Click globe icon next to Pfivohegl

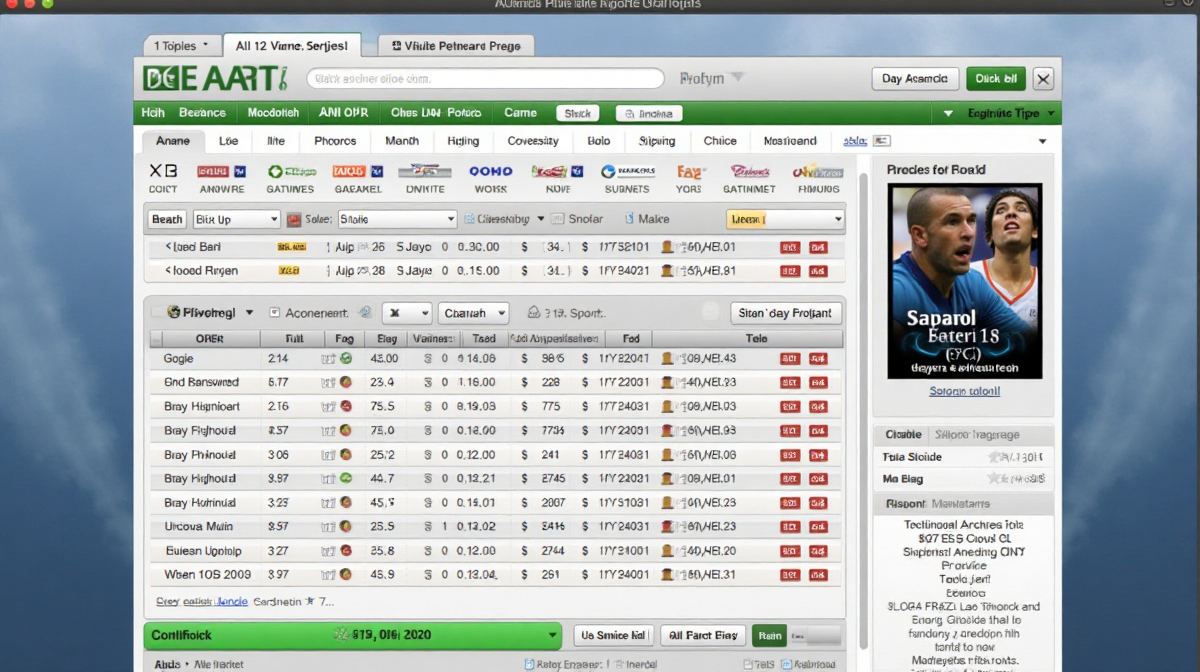click(174, 313)
